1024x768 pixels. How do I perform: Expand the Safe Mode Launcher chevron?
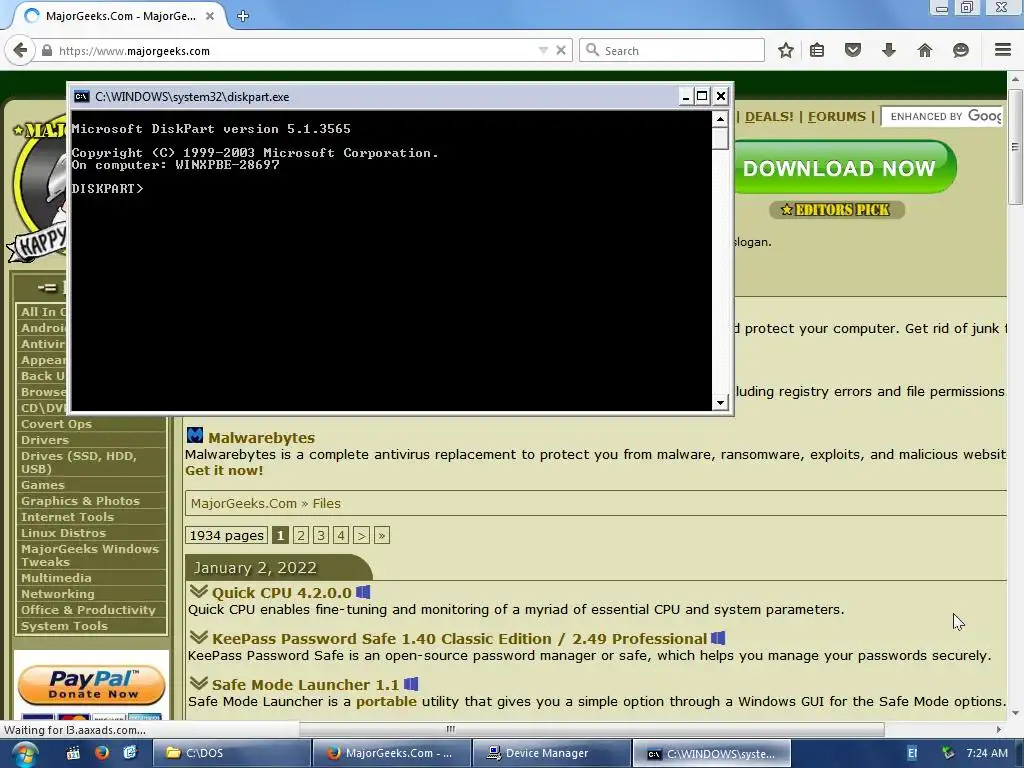click(x=199, y=684)
